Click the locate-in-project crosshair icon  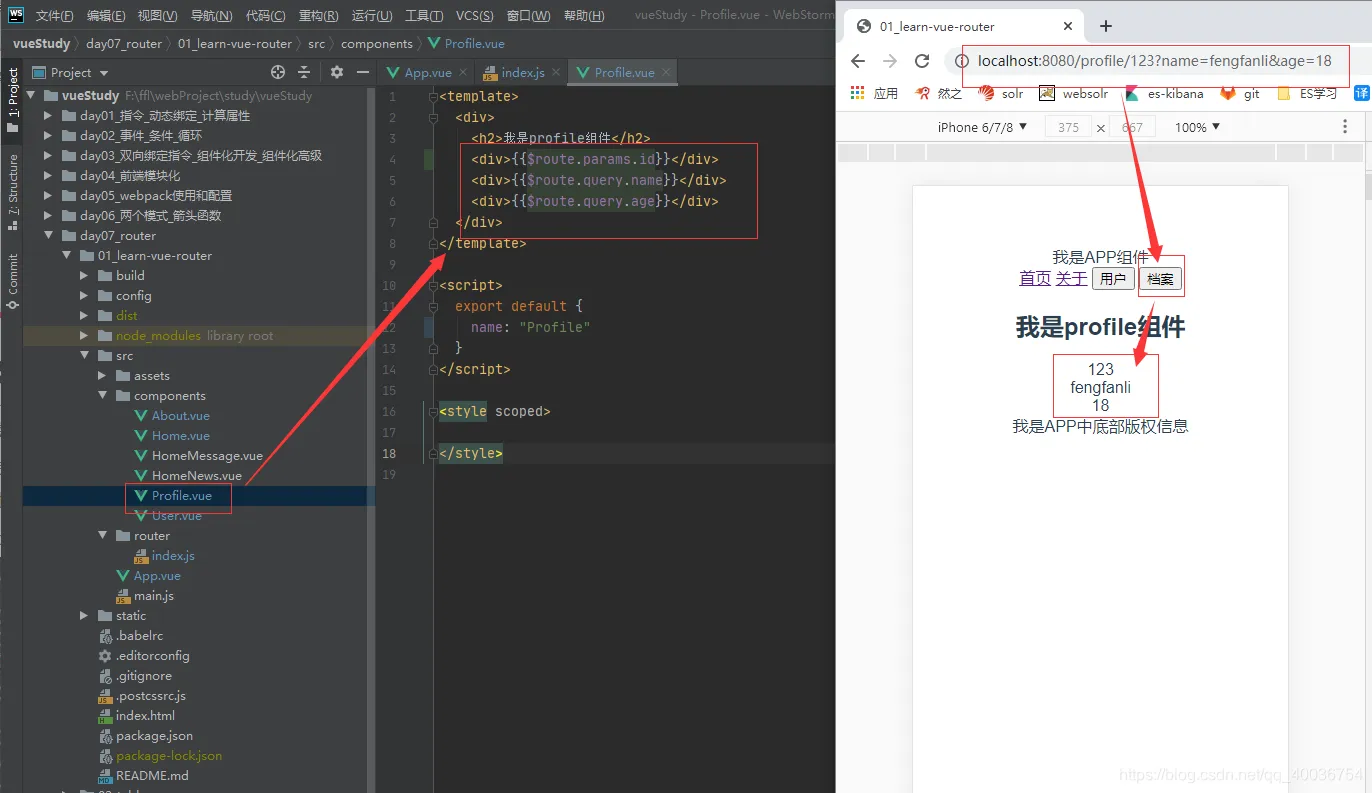click(x=278, y=72)
